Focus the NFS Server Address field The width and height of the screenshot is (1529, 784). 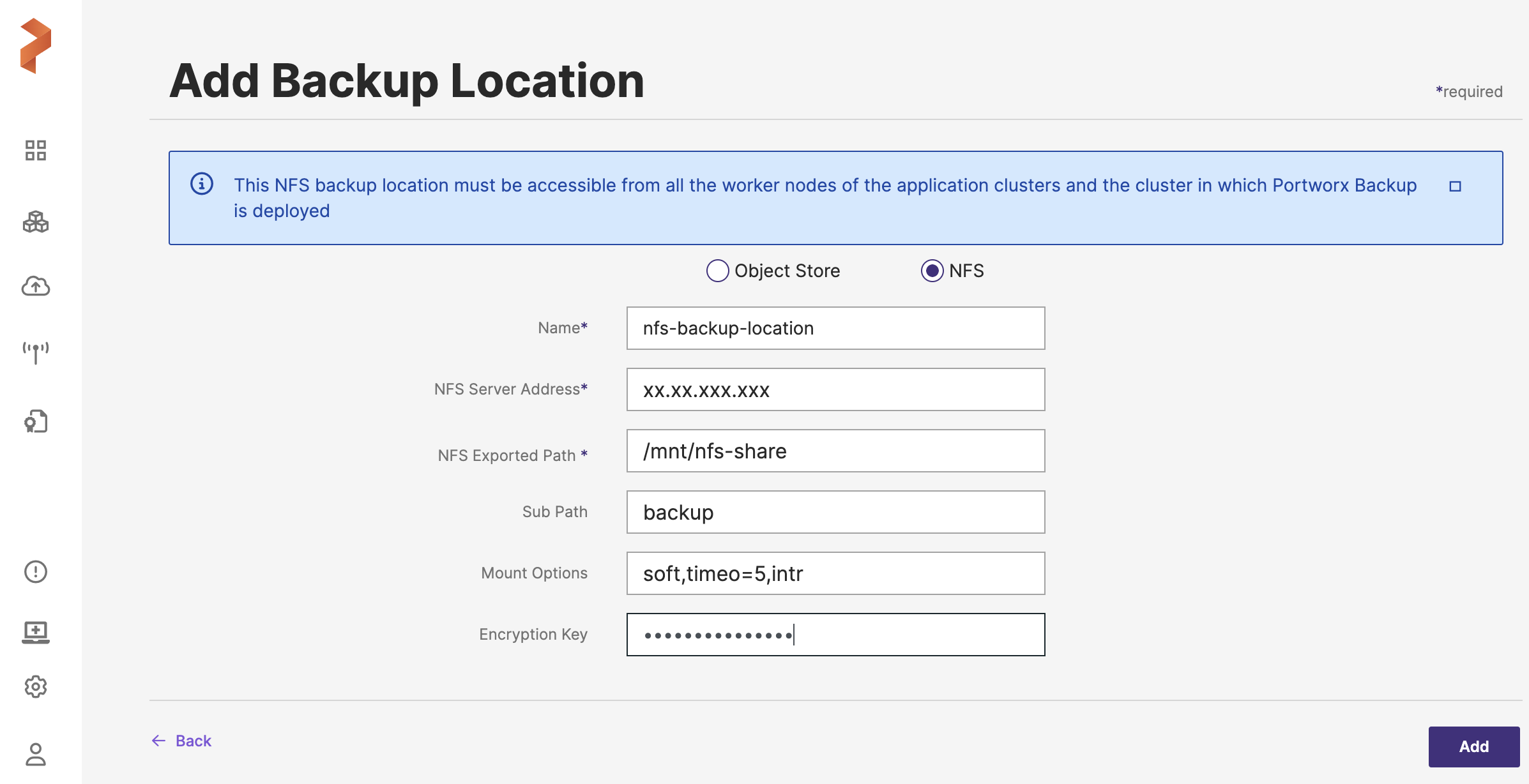coord(835,389)
